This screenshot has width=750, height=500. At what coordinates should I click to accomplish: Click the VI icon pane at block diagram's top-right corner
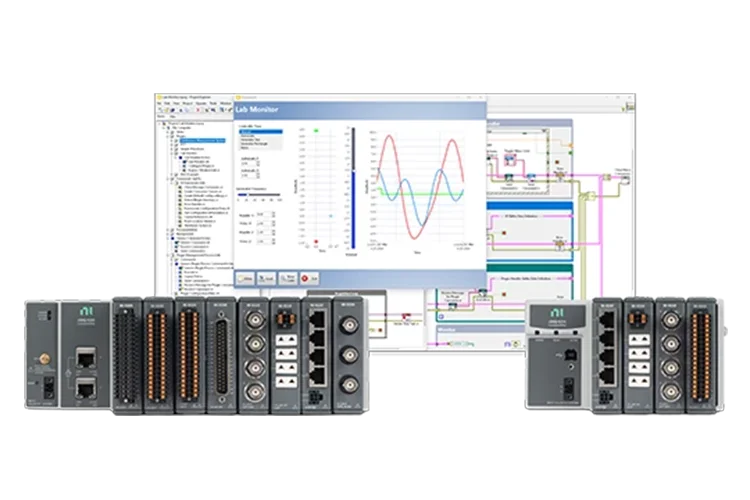tap(630, 107)
